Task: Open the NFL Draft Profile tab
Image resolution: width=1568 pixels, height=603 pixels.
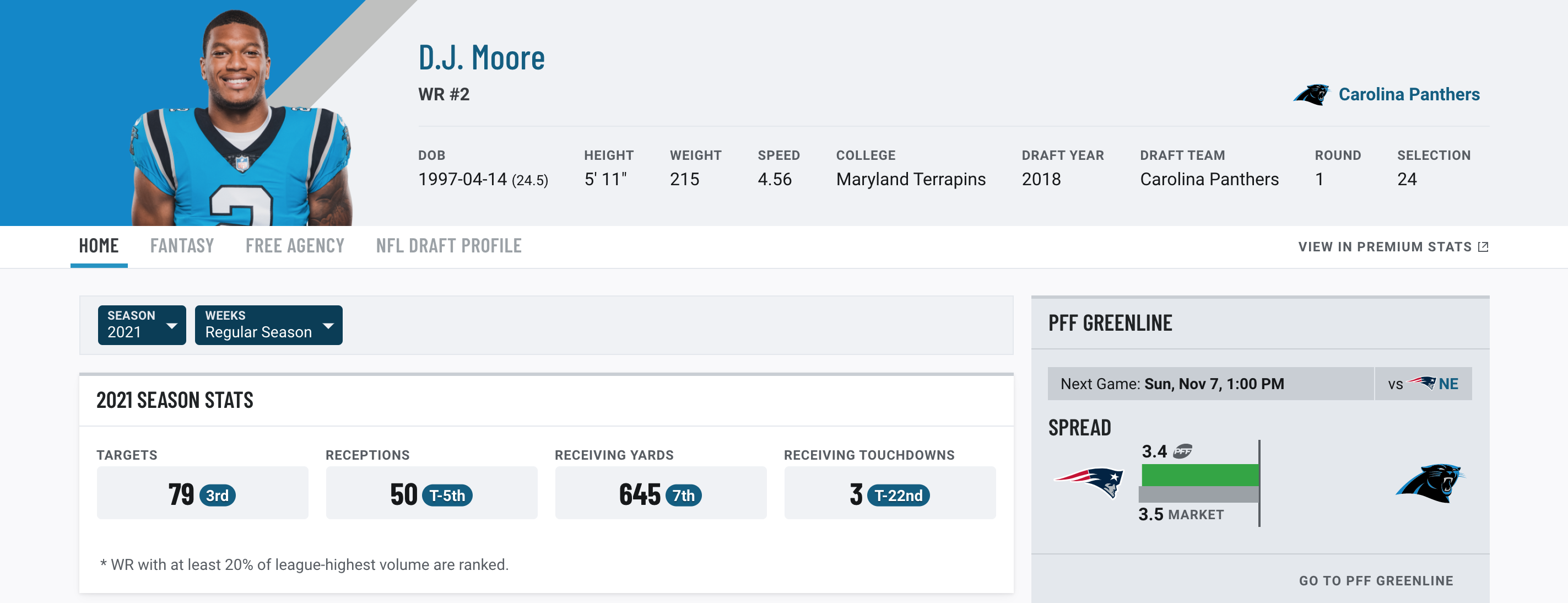Action: pos(448,245)
